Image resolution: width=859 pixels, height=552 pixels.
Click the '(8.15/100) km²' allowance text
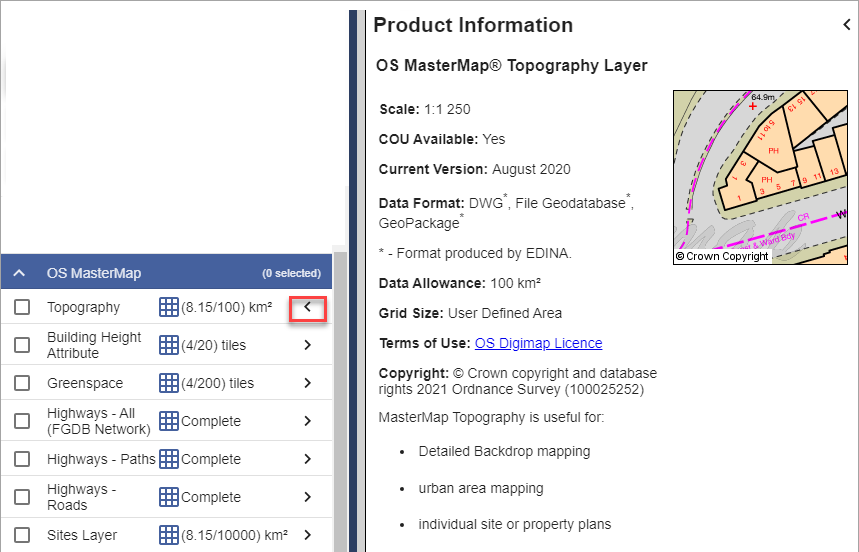tap(227, 307)
